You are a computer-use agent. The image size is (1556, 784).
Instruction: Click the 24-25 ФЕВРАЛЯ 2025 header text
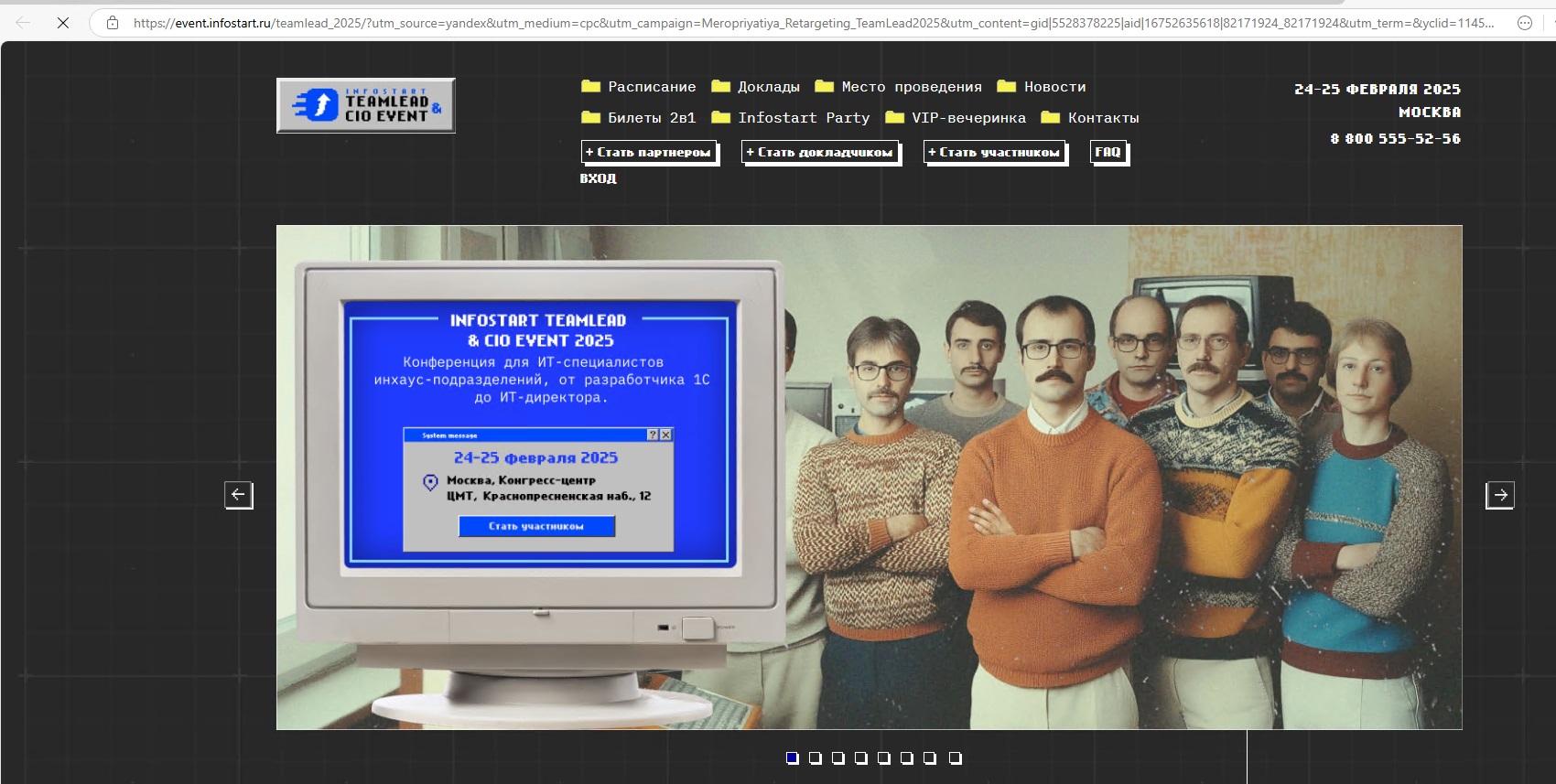click(x=1377, y=90)
